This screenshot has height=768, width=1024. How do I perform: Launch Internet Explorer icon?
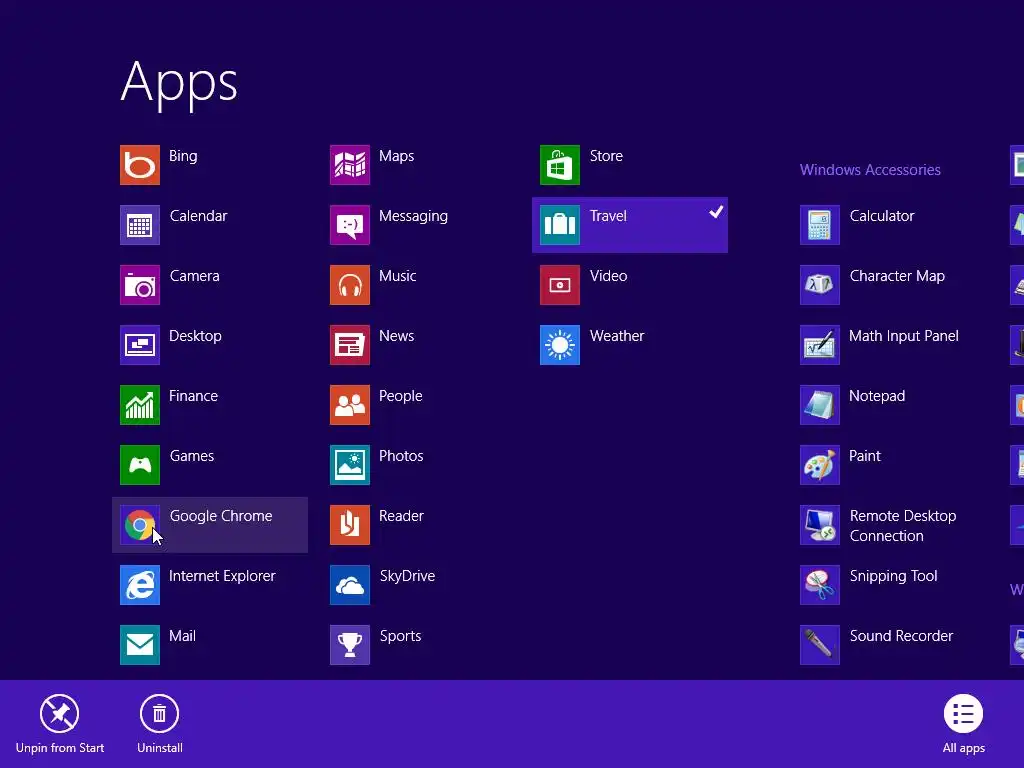coord(140,585)
